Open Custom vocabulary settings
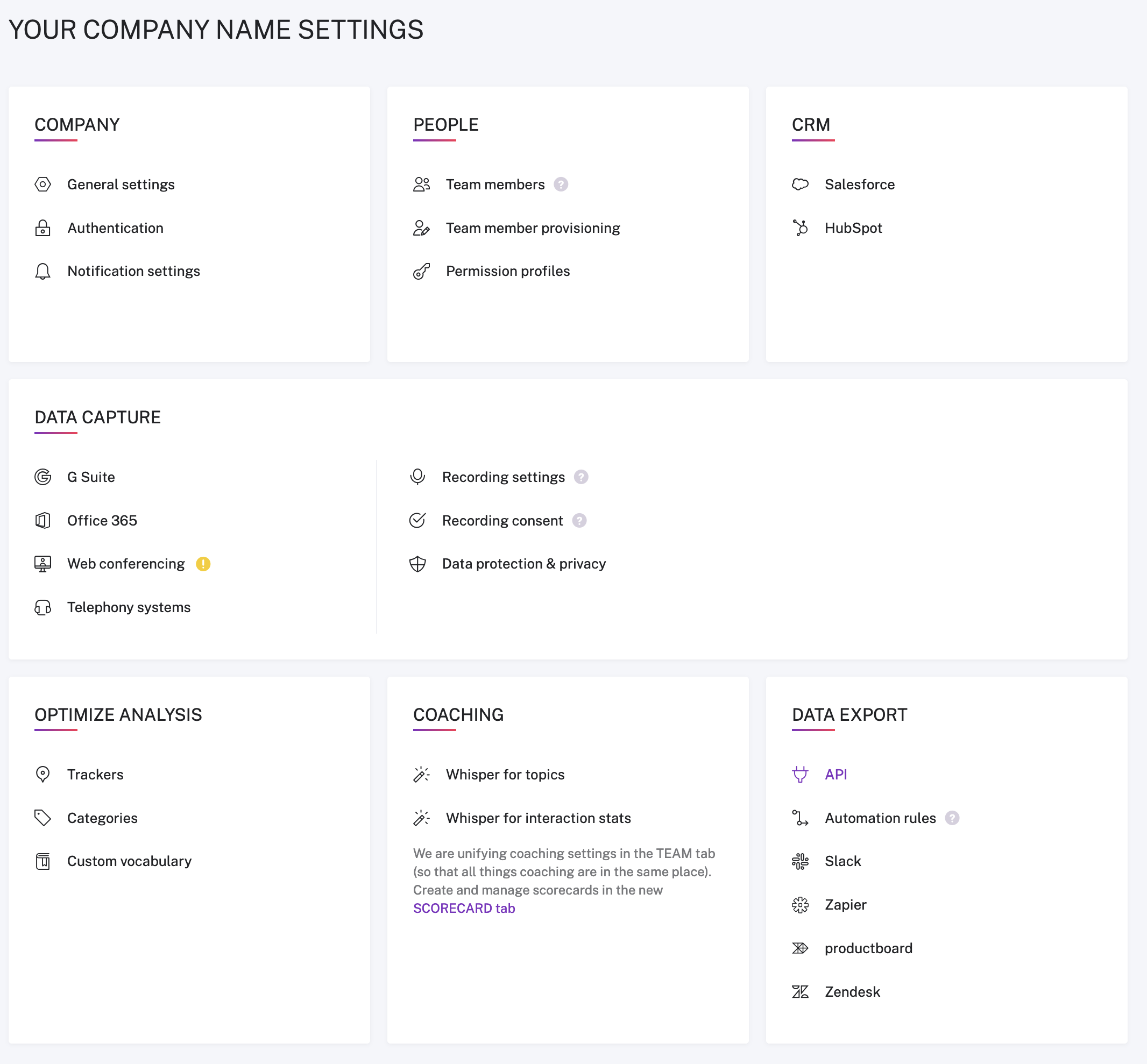The height and width of the screenshot is (1064, 1147). [x=129, y=861]
